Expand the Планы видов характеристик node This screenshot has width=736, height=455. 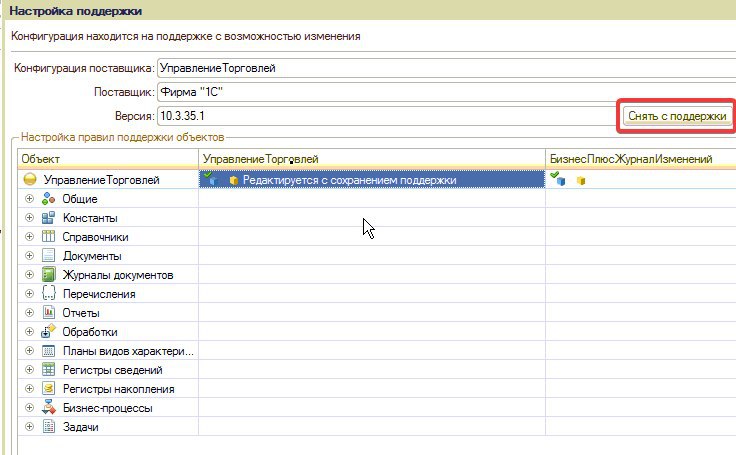tap(29, 350)
